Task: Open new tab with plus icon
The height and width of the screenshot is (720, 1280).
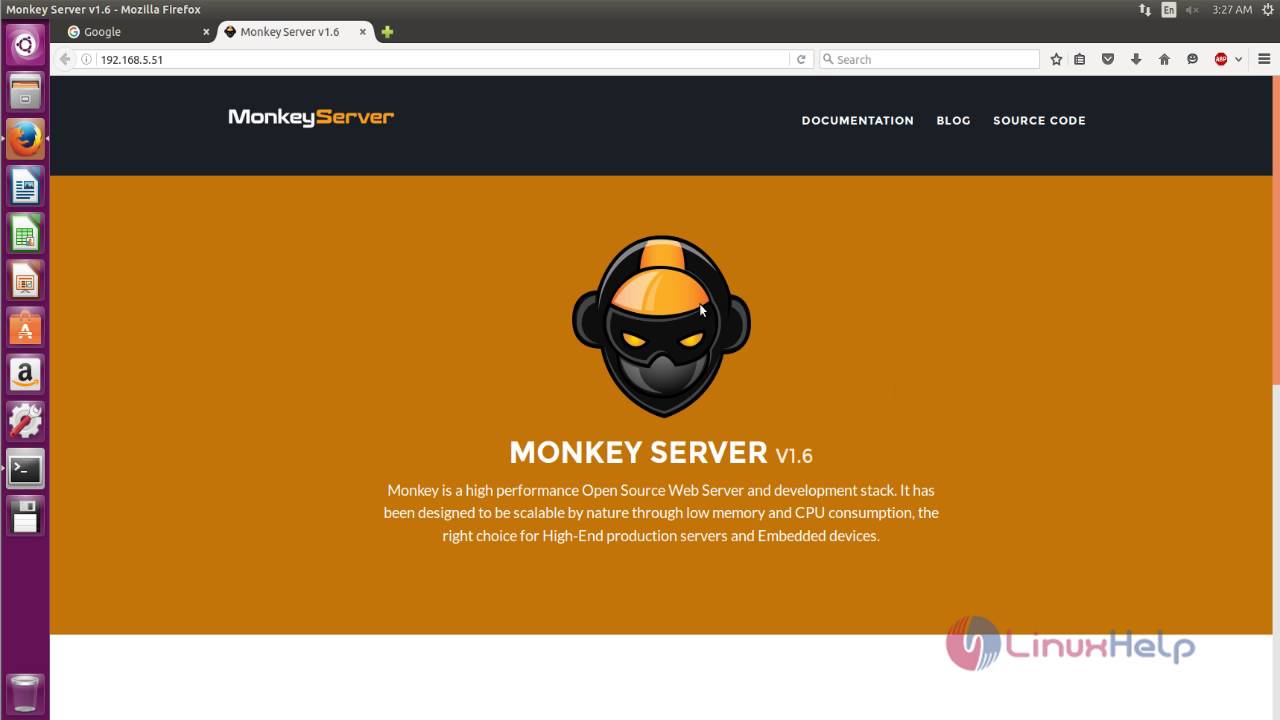Action: click(387, 31)
